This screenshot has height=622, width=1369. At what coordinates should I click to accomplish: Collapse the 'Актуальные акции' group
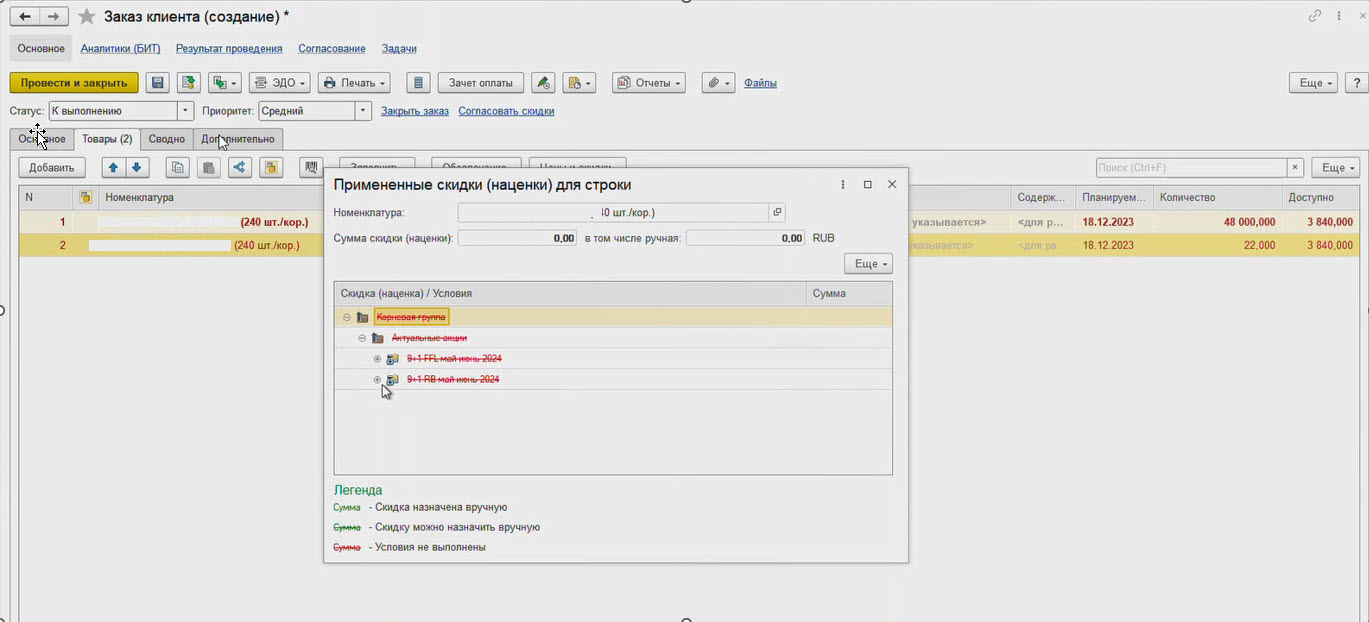point(362,338)
